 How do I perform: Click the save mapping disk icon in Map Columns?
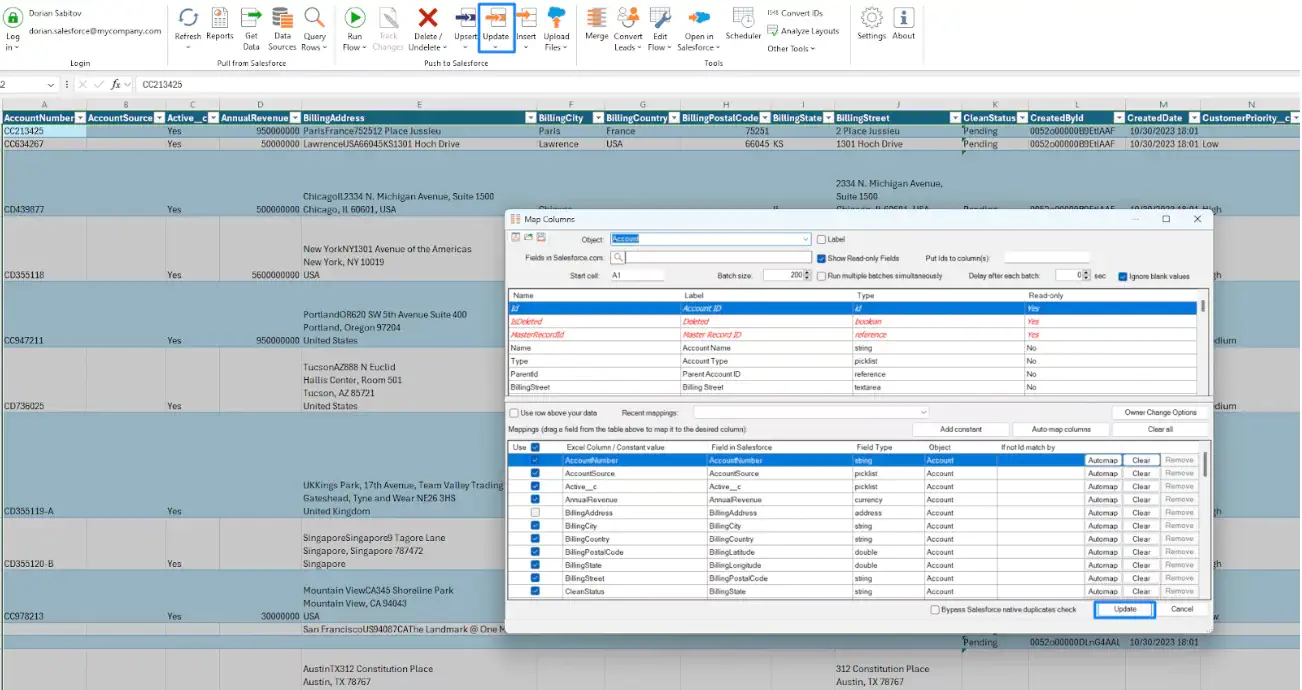click(x=541, y=238)
